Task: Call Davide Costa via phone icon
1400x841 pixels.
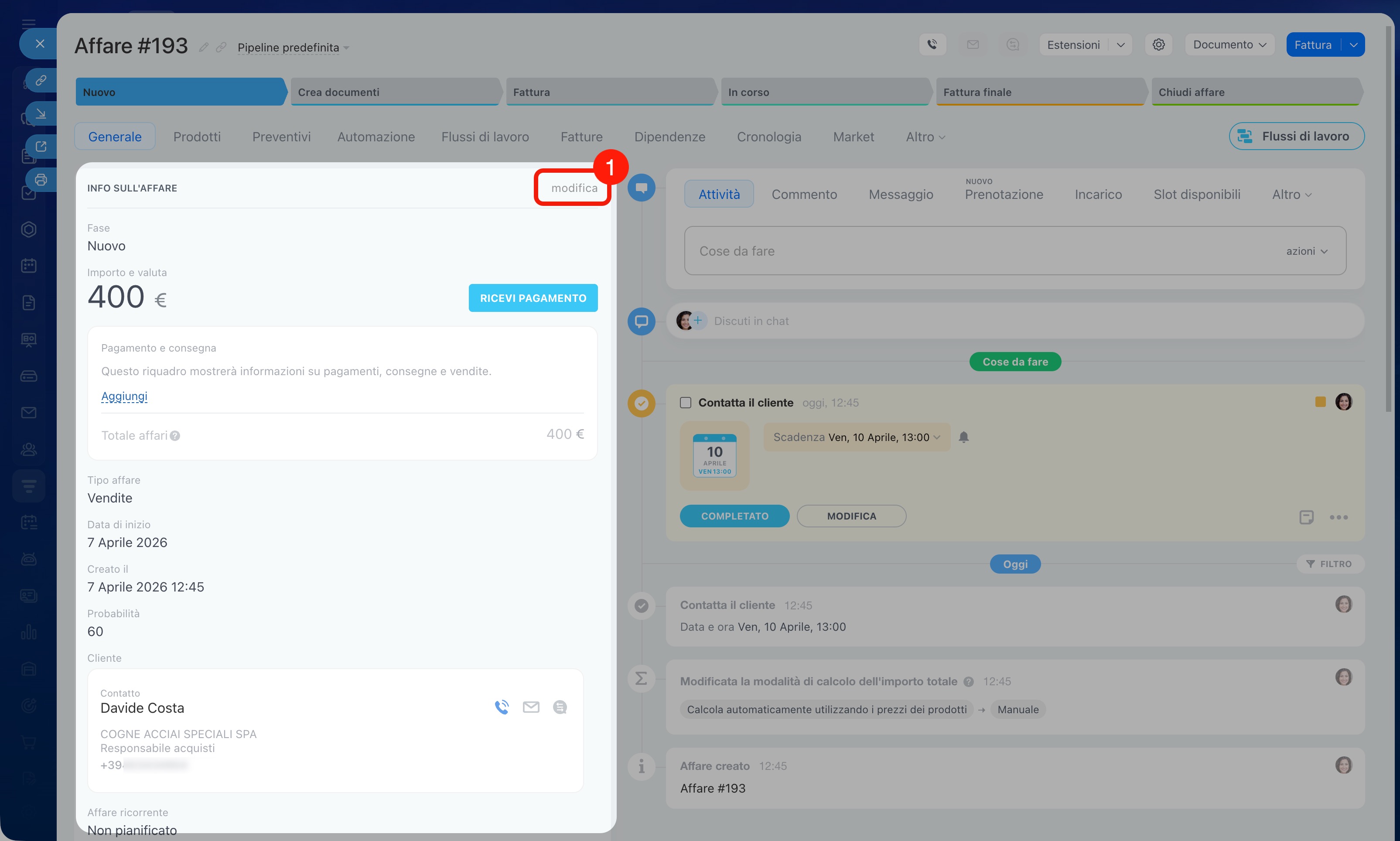Action: 502,707
